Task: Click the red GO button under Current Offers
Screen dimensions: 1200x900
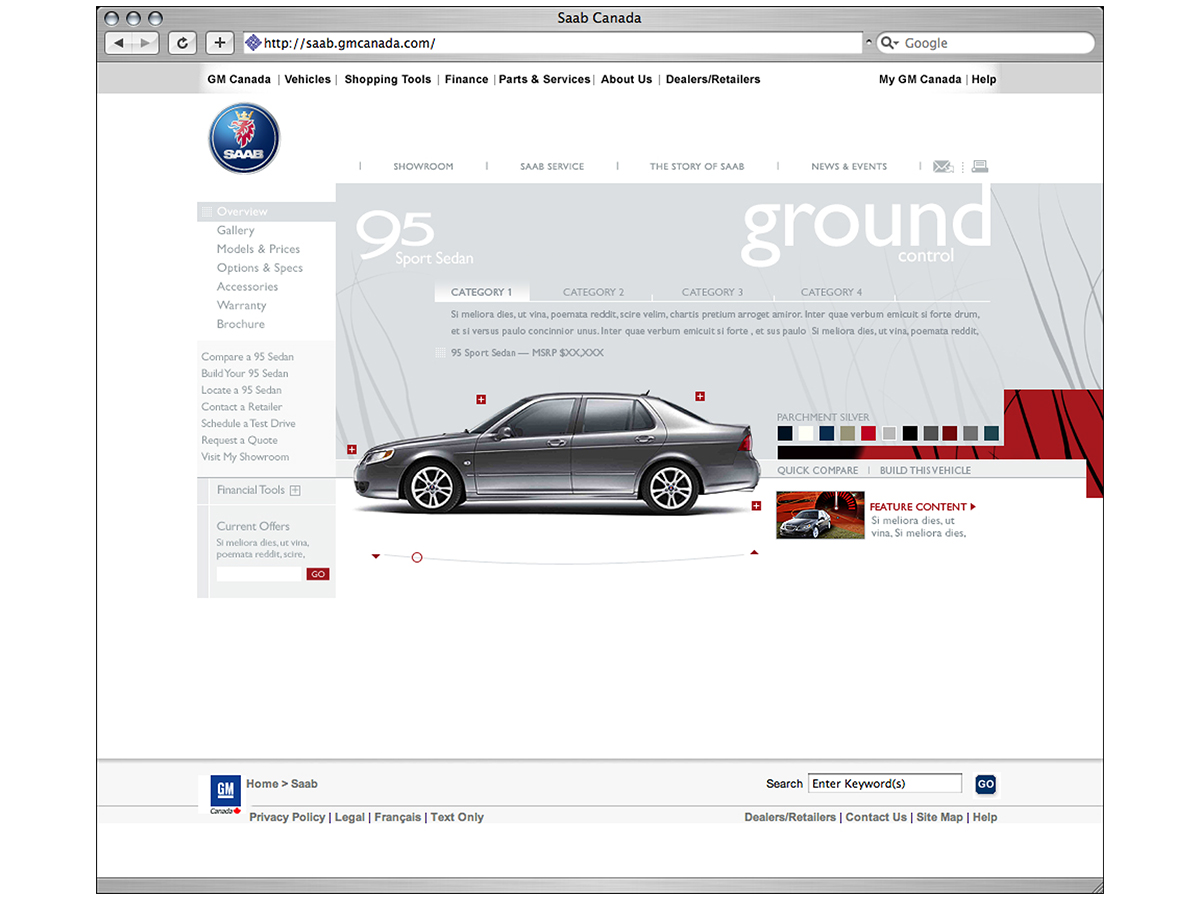Action: 318,574
